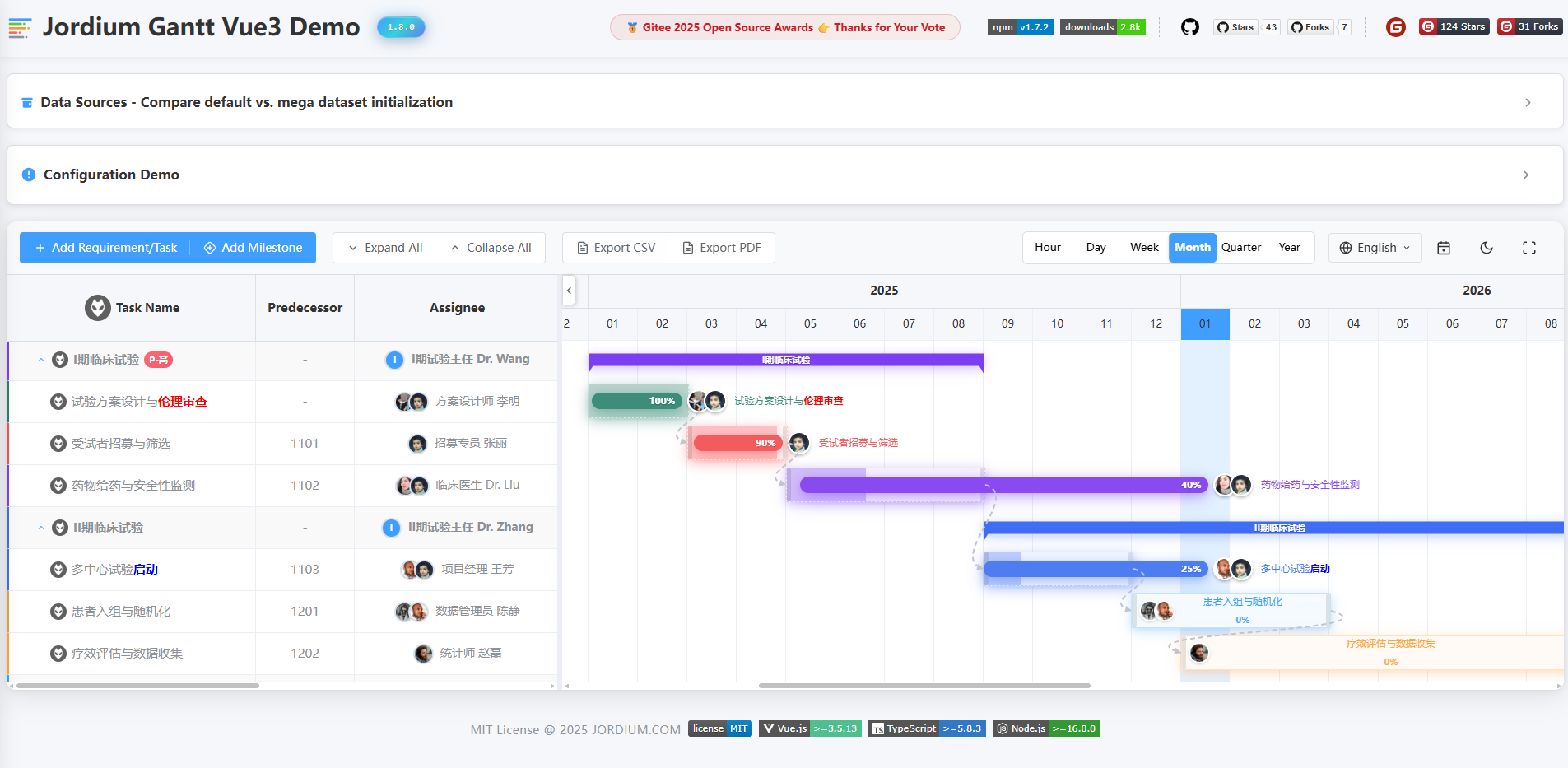Click the GitHub octocat icon in header
This screenshot has height=768, width=1568.
pyautogui.click(x=1190, y=26)
